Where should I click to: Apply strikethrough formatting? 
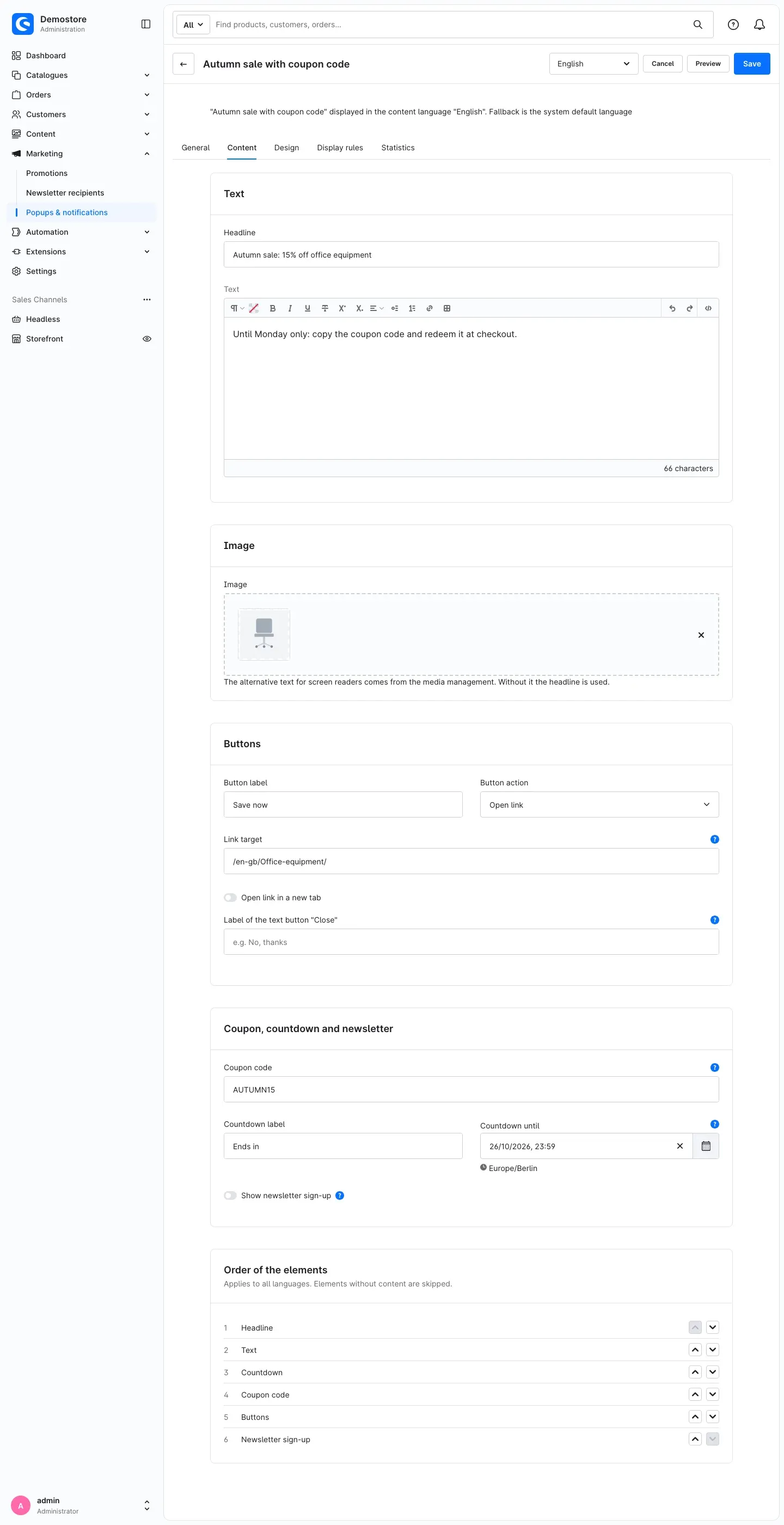tap(325, 308)
